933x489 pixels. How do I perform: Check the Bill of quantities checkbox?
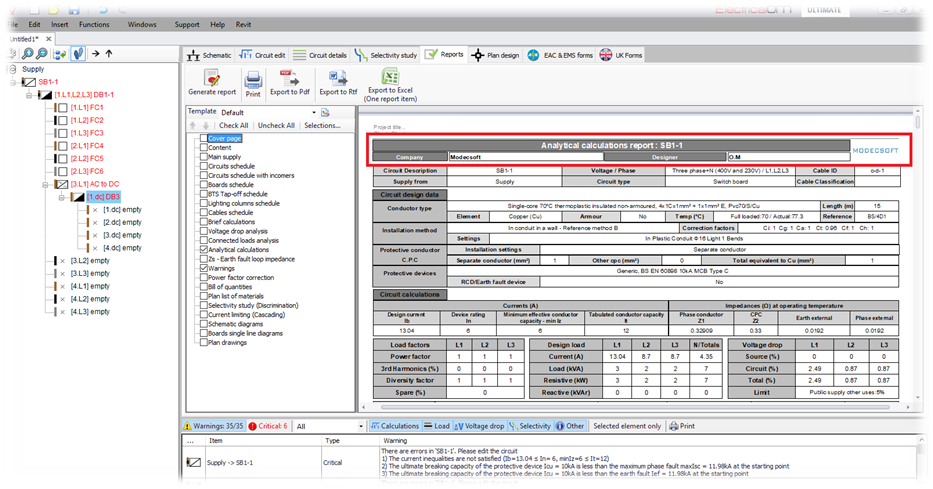pyautogui.click(x=203, y=287)
